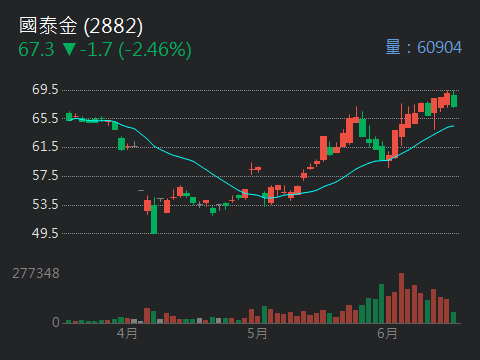Click the 57.5 price axis label
The height and width of the screenshot is (360, 480).
point(45,176)
